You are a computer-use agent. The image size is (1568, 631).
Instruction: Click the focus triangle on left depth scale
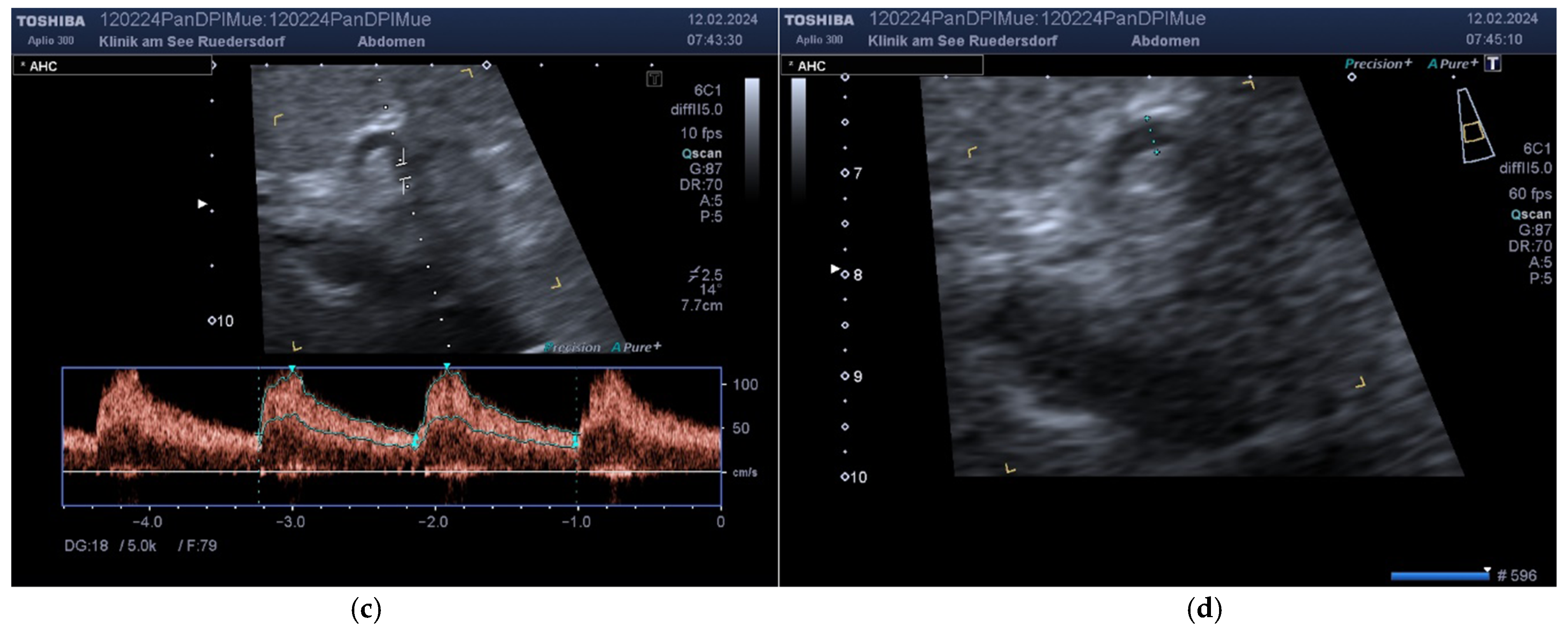[202, 204]
